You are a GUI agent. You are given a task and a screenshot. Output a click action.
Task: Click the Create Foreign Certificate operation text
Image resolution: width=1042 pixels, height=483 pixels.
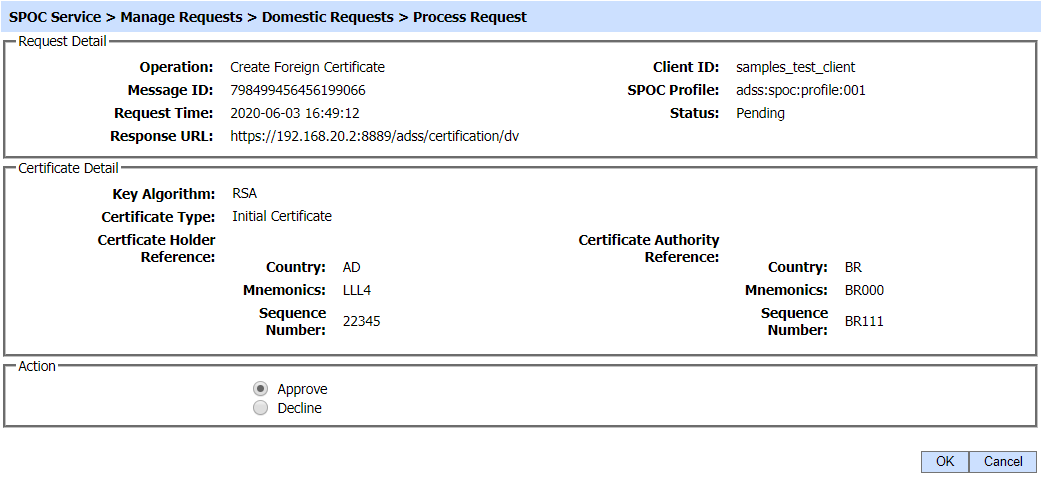(x=307, y=67)
